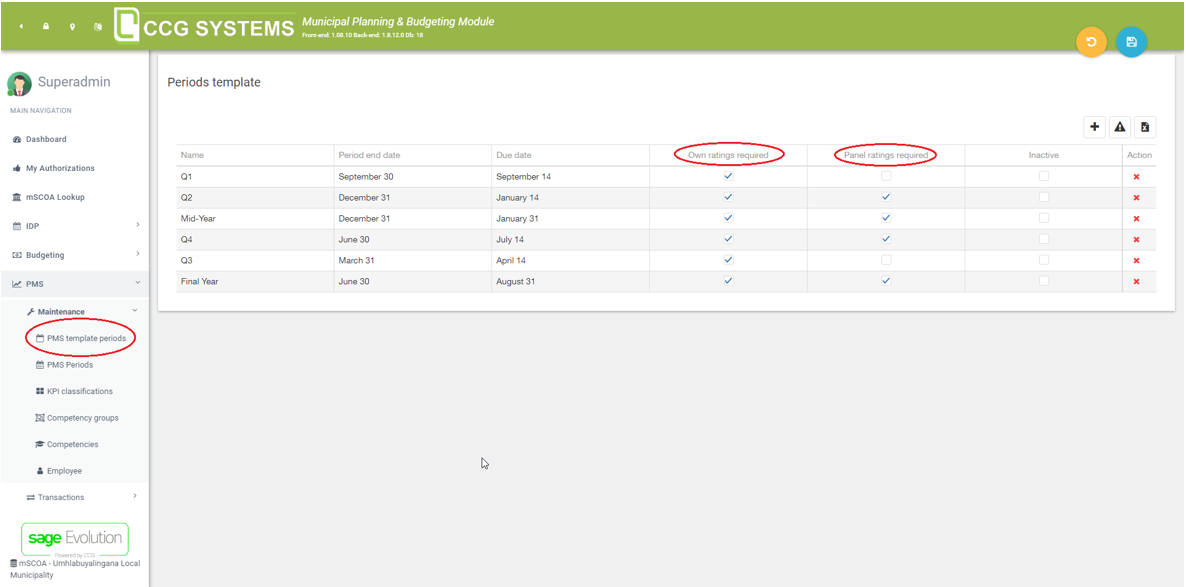Screen dimensions: 1186x587
Task: Uncheck Own ratings required for Mid-Year
Action: coord(728,218)
